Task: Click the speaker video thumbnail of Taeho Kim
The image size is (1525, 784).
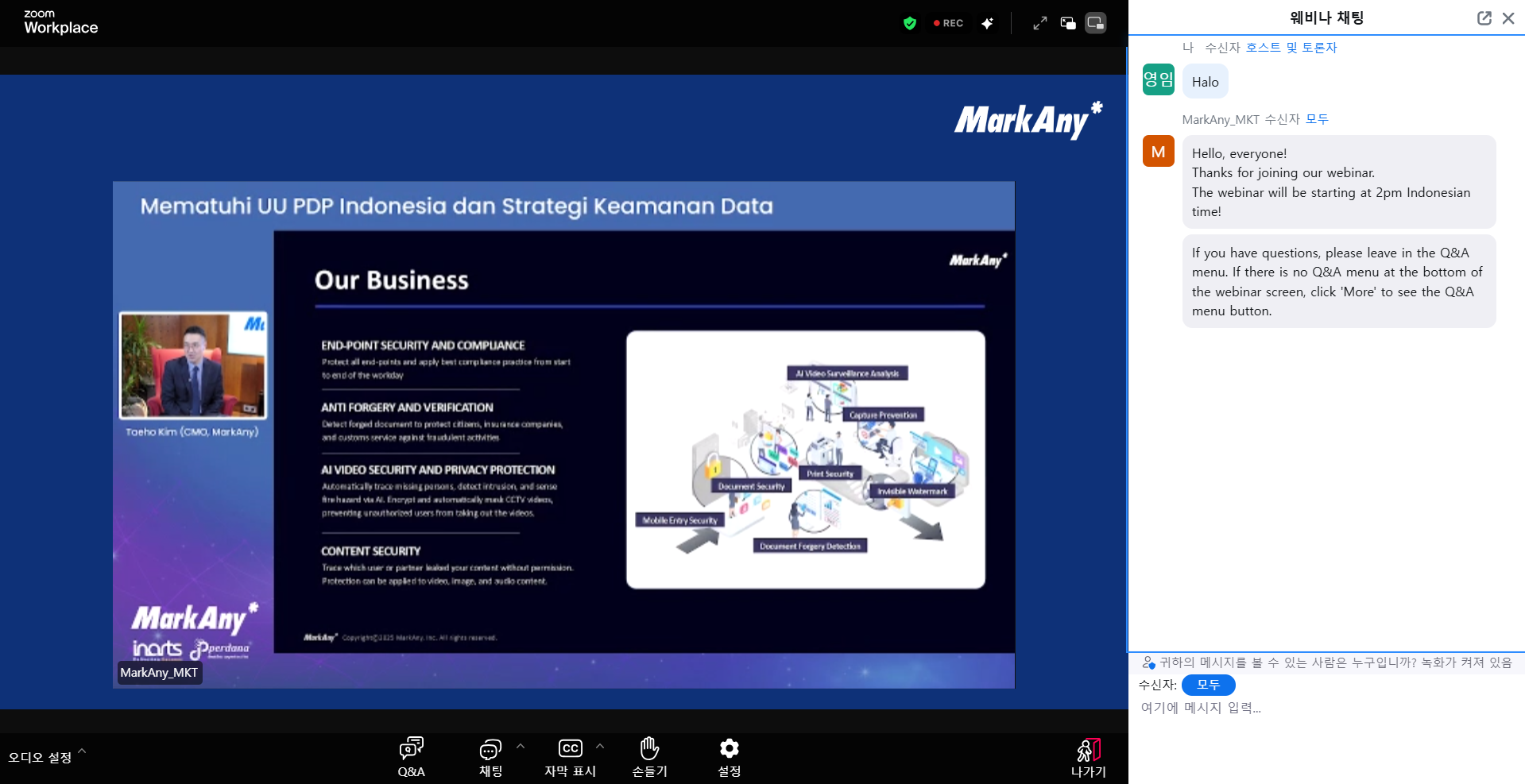Action: [193, 365]
